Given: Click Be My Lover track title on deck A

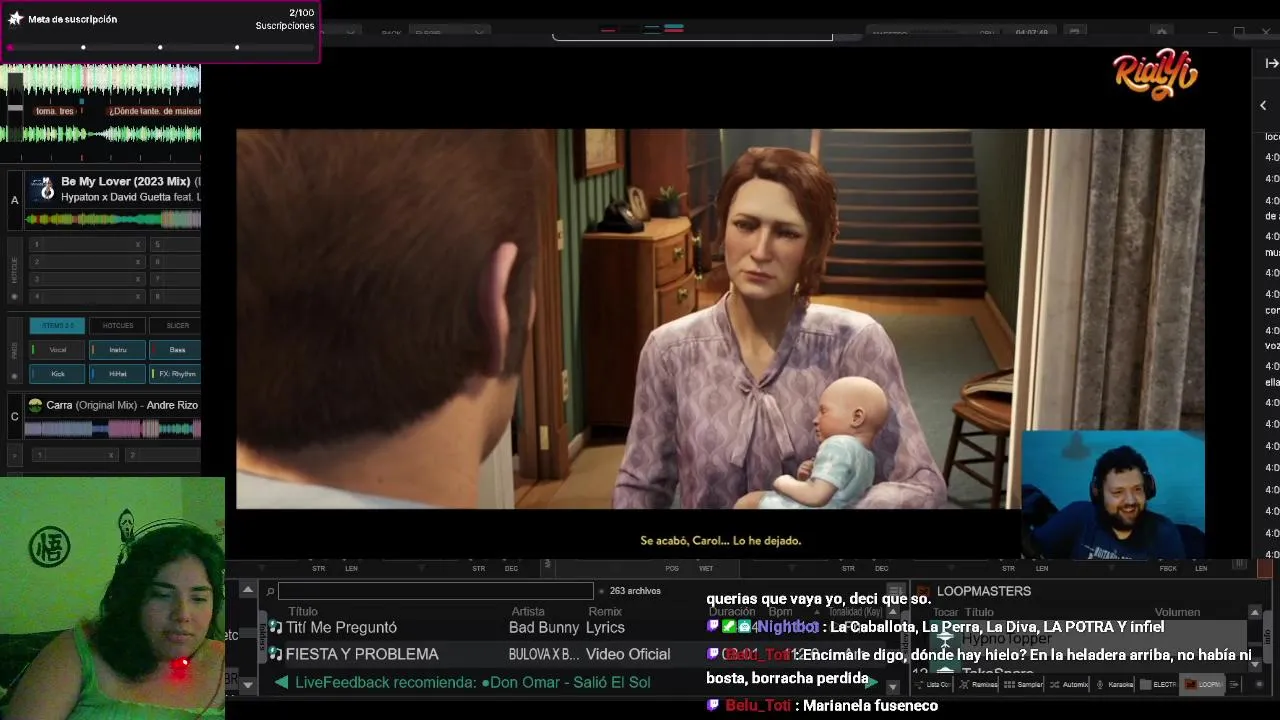Looking at the screenshot, I should (x=125, y=182).
